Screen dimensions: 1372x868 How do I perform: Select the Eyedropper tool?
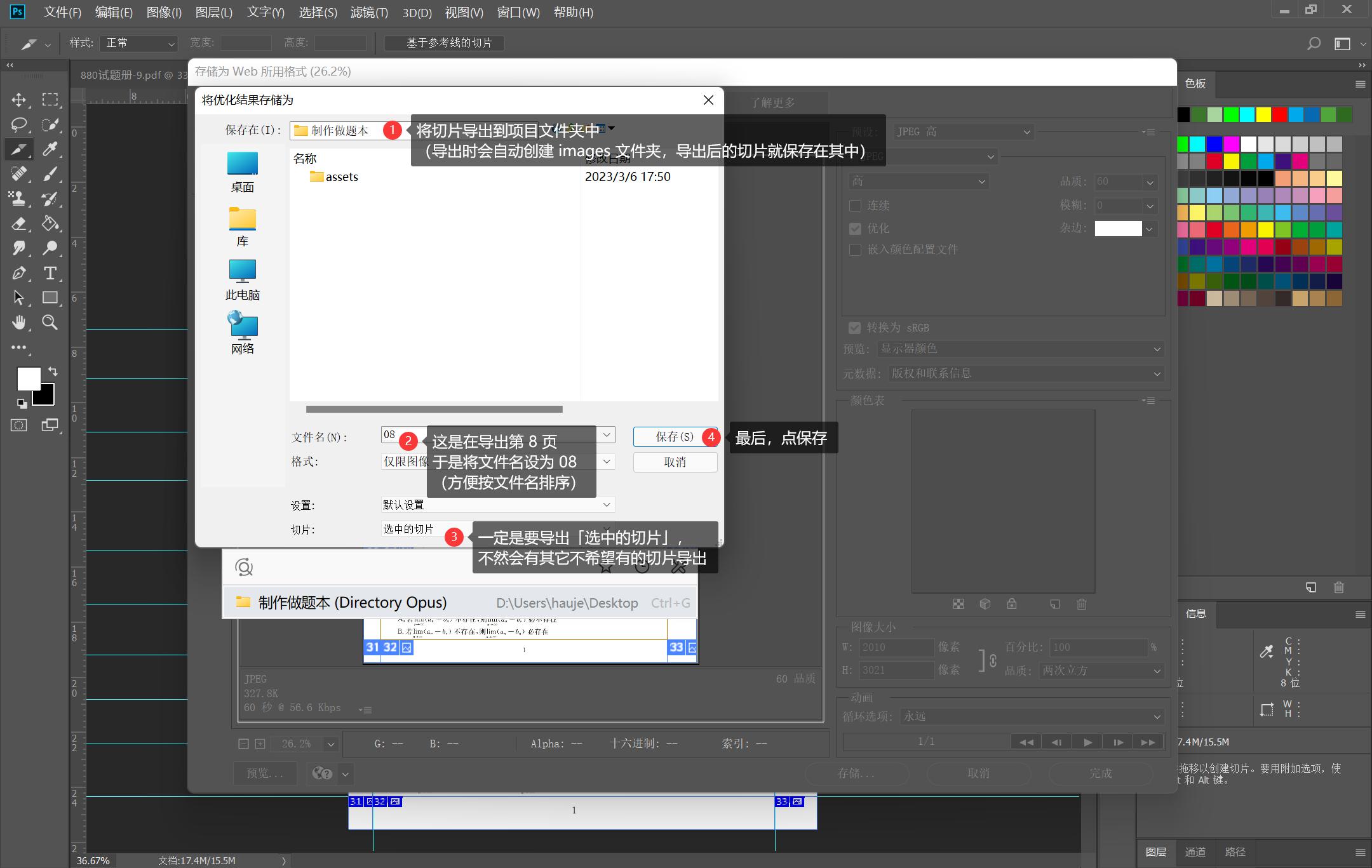click(x=50, y=149)
